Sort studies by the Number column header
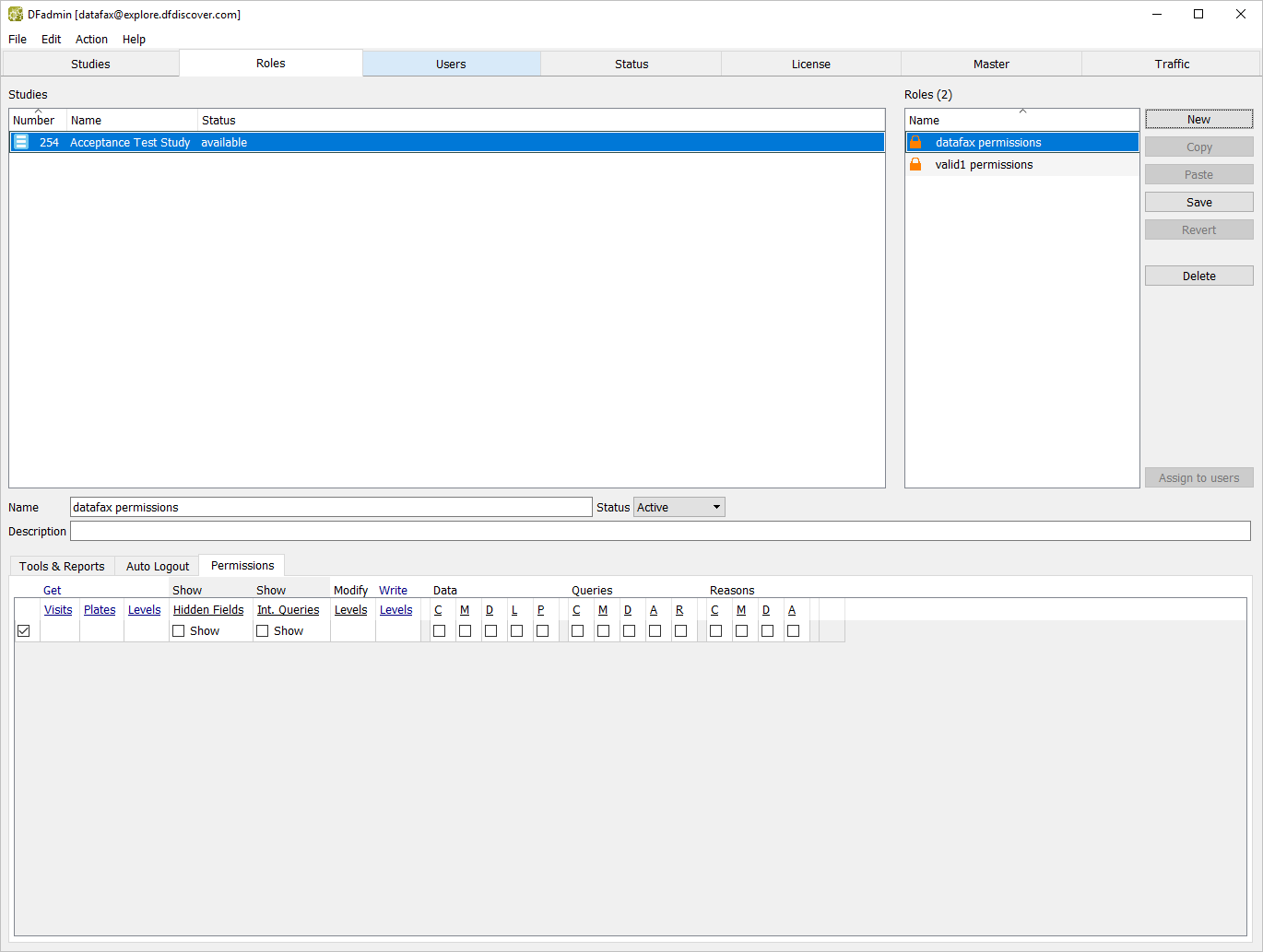 pyautogui.click(x=34, y=120)
